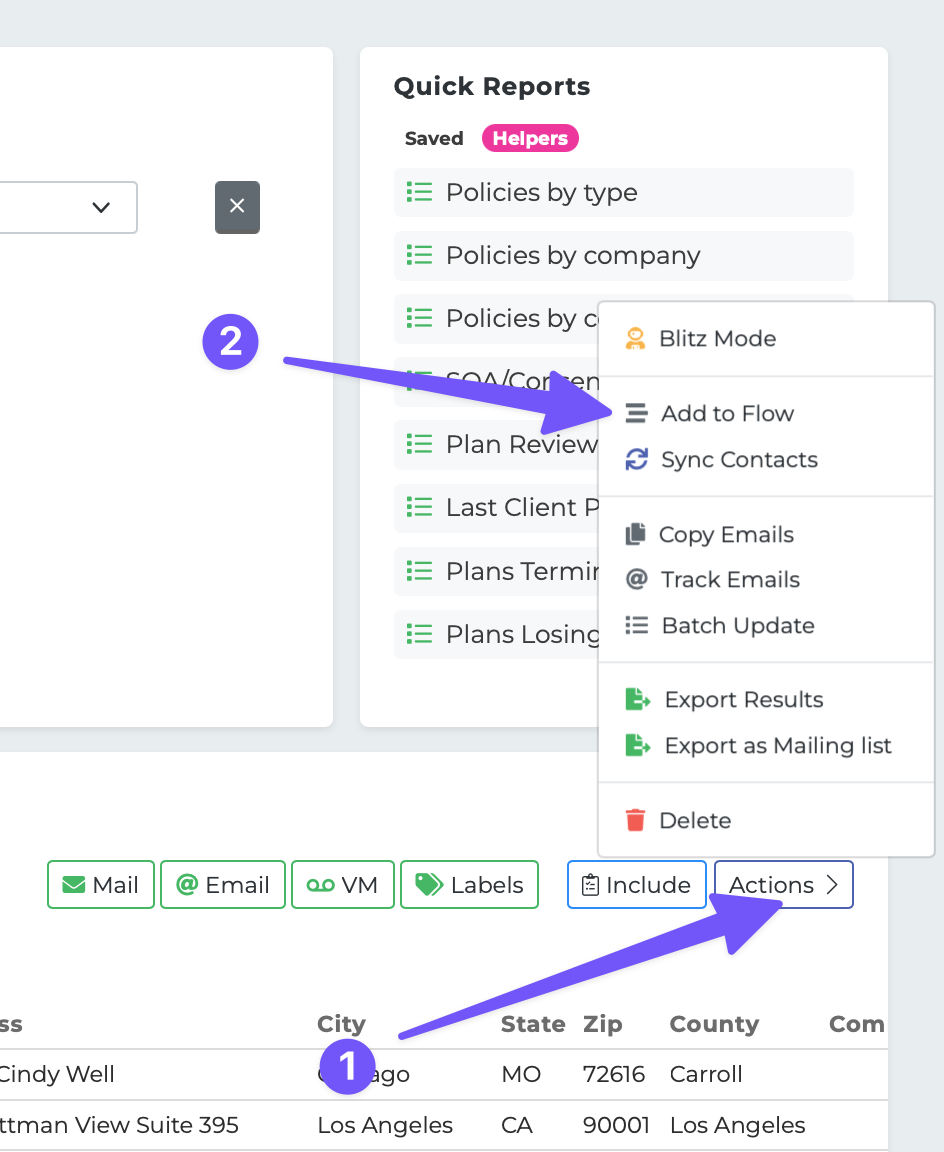Image resolution: width=944 pixels, height=1152 pixels.
Task: Click the Copy Emails icon
Action: [x=635, y=534]
